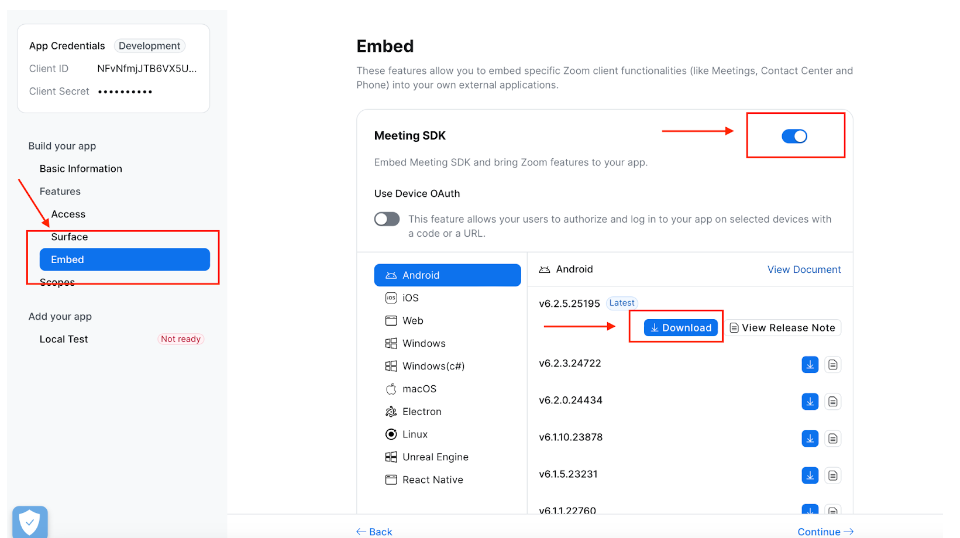Open Local Test in the sidebar
The height and width of the screenshot is (538, 960).
coord(64,339)
